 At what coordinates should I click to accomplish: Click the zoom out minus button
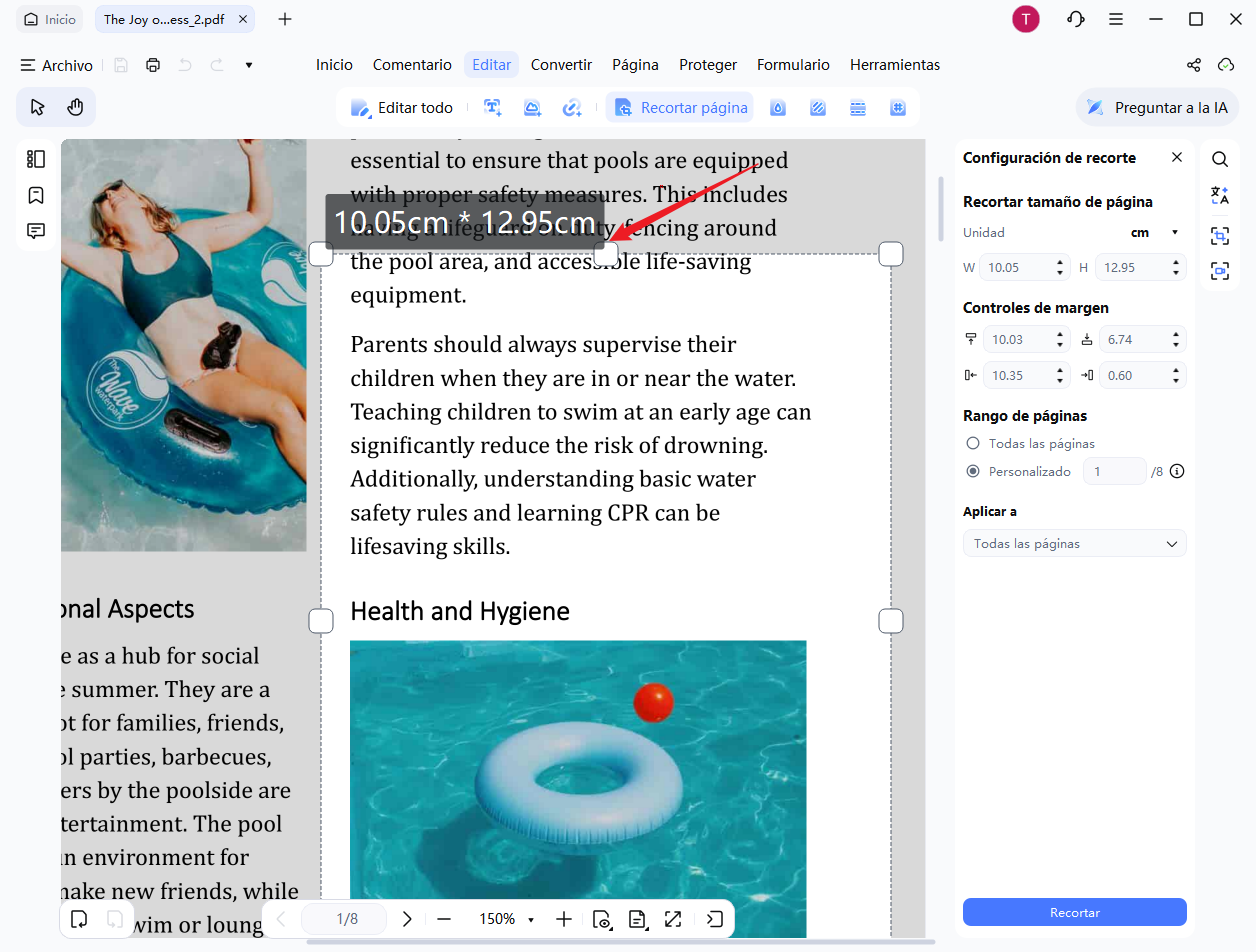pyautogui.click(x=444, y=919)
